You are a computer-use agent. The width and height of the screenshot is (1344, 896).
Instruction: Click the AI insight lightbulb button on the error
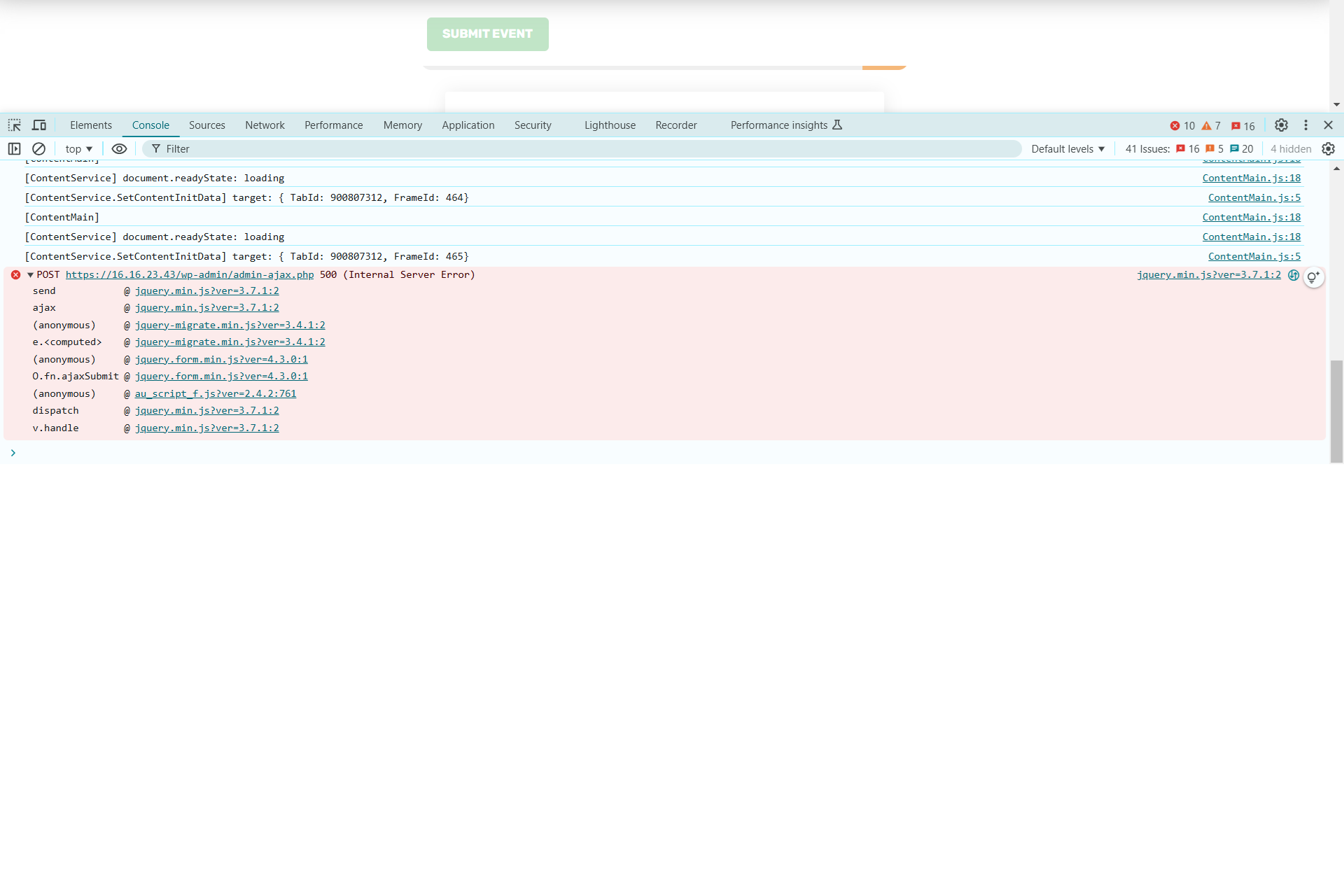tap(1313, 277)
